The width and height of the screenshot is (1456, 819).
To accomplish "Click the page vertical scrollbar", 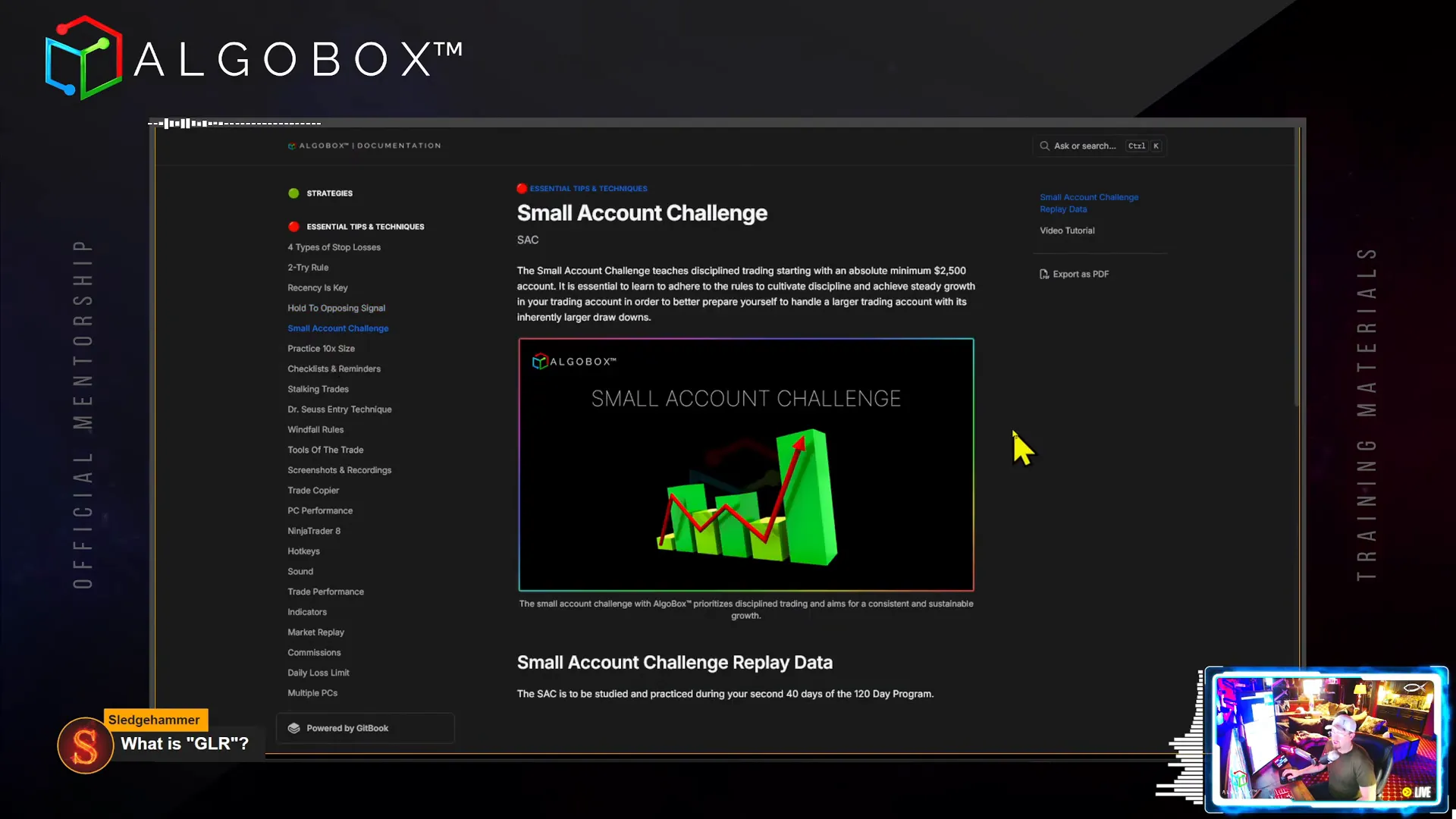I will [1297, 267].
